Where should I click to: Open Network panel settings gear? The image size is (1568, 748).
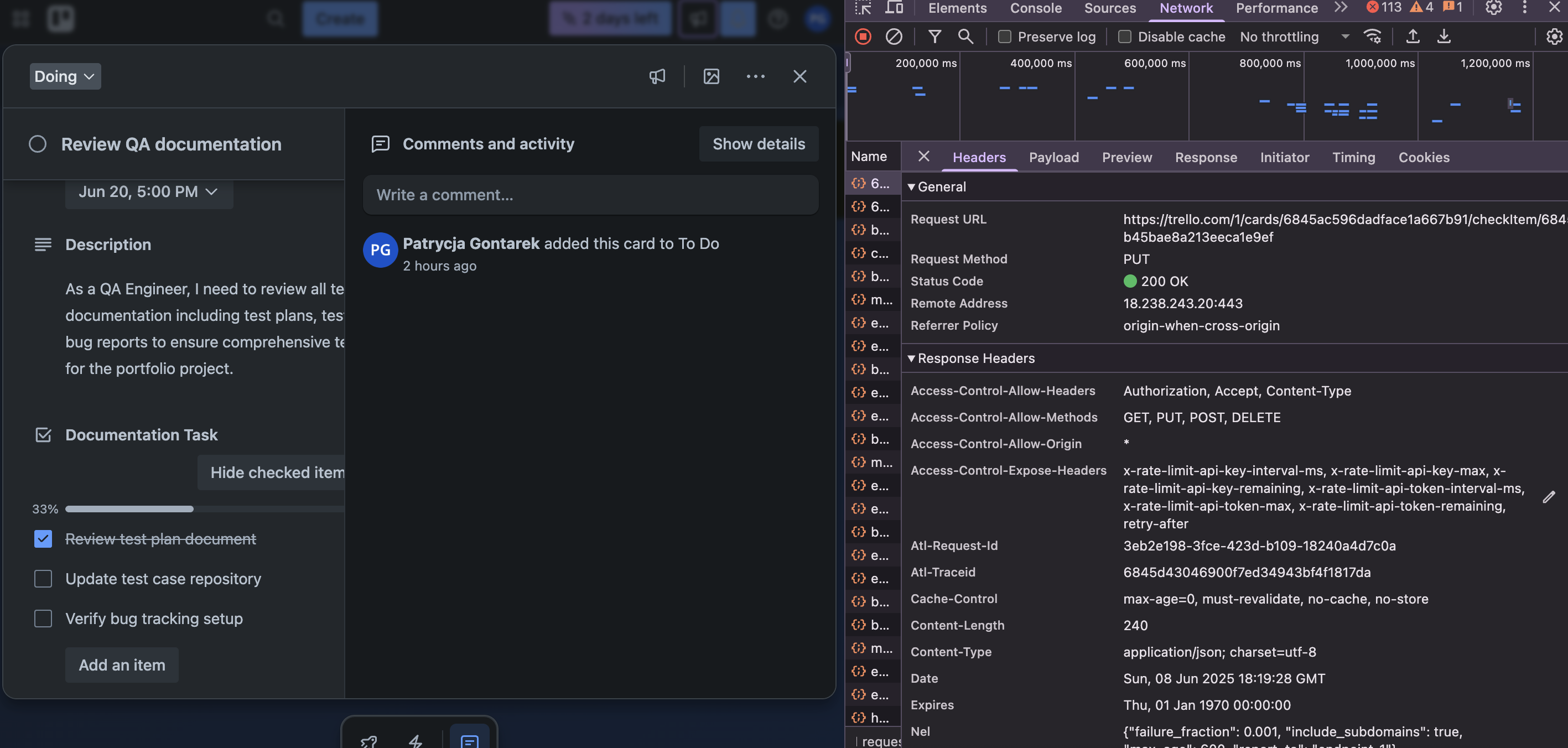[1554, 37]
